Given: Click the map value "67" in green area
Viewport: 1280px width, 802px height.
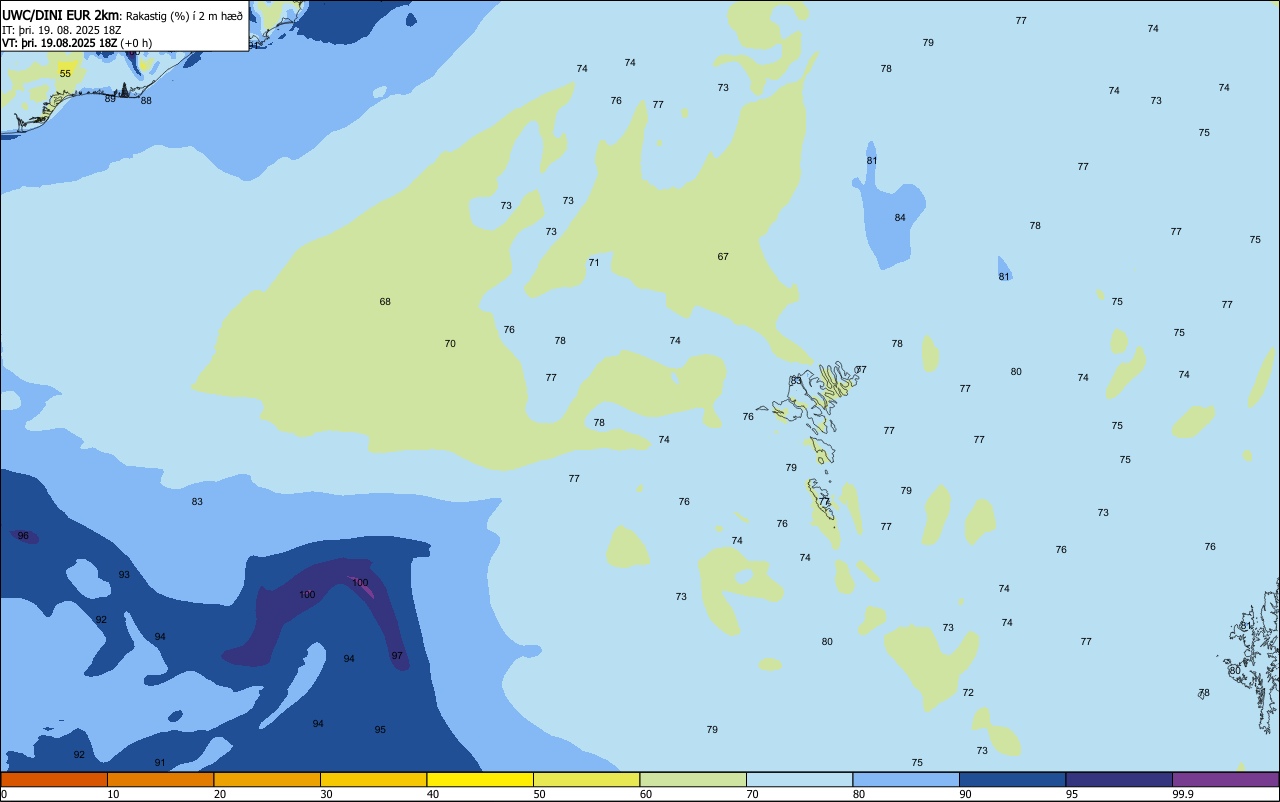Looking at the screenshot, I should (723, 257).
